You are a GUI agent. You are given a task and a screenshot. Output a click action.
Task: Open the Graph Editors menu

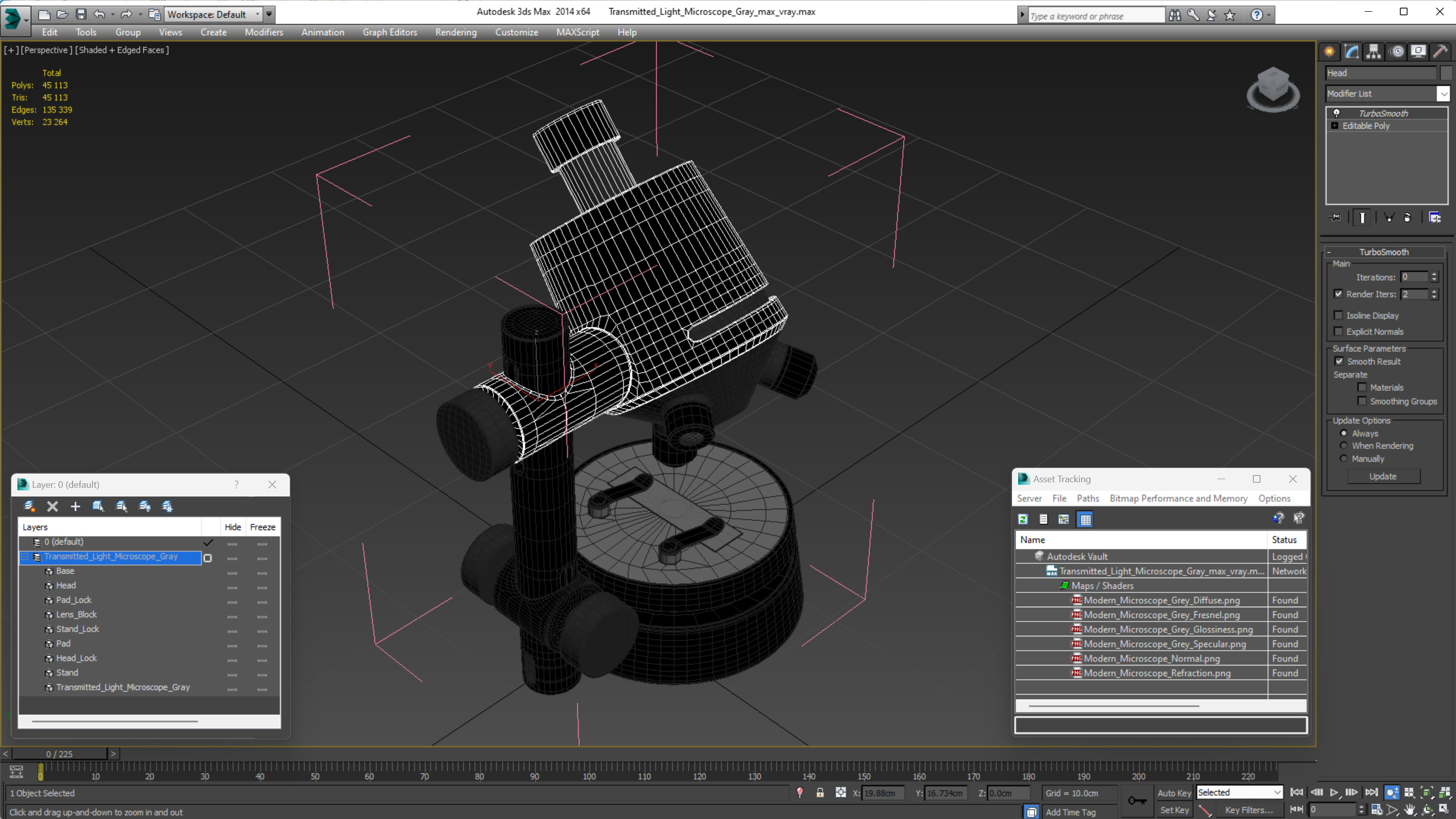[x=389, y=32]
